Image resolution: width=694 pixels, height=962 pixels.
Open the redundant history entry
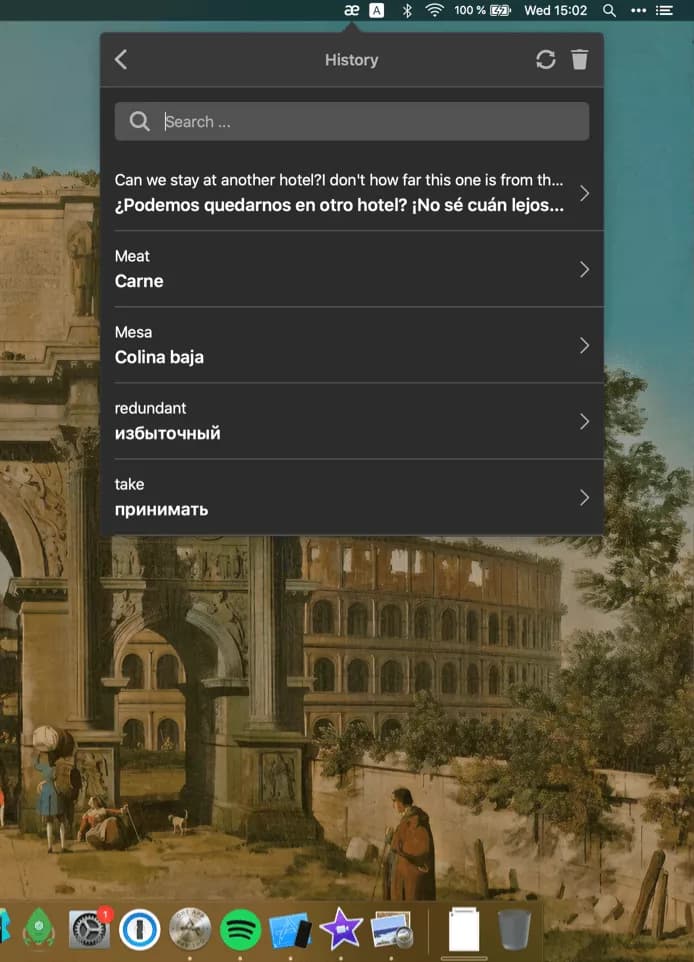coord(352,421)
